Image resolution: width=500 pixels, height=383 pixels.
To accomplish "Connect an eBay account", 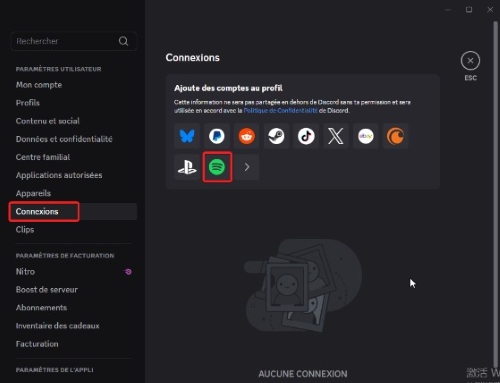I will (x=366, y=136).
